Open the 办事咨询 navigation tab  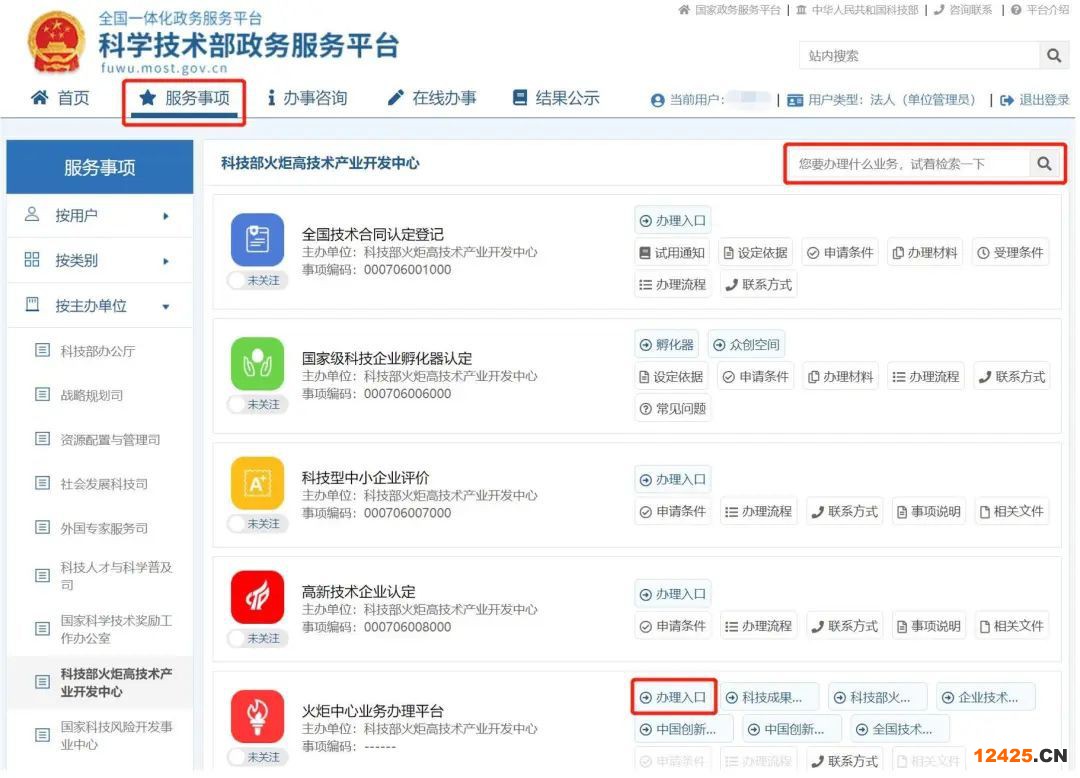coord(307,98)
